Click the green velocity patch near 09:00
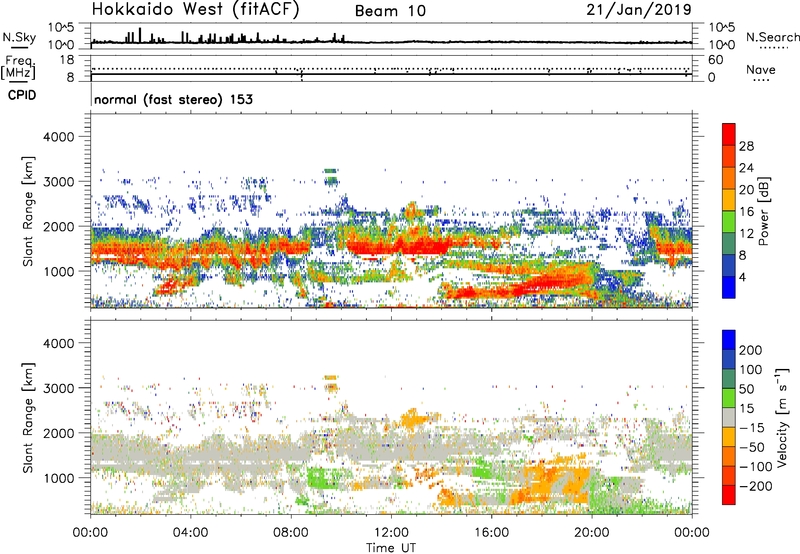This screenshot has width=800, height=554. (324, 480)
